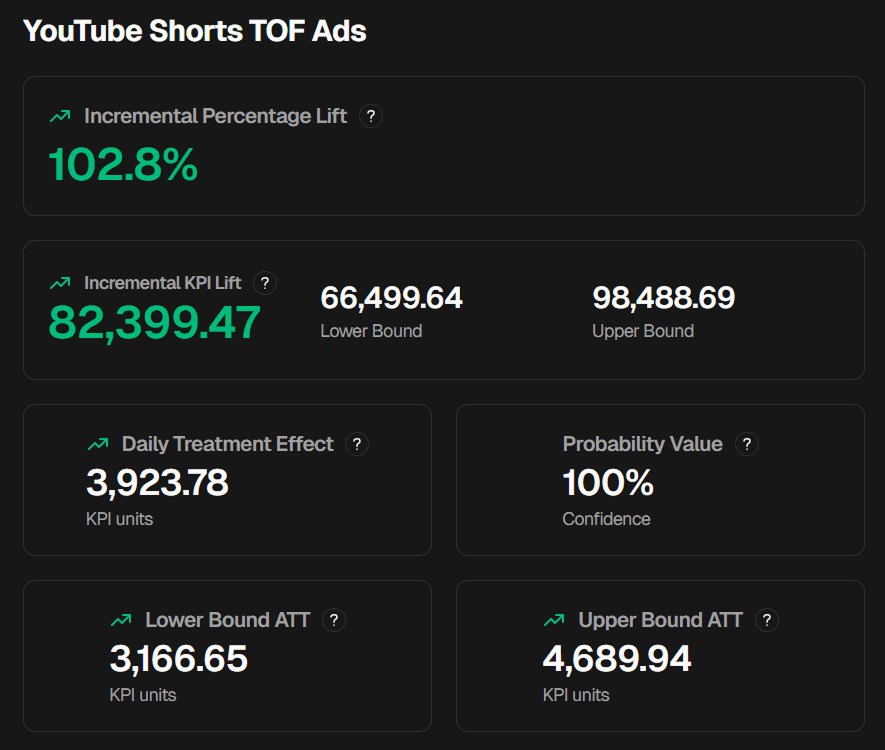Click the 98,488.69 upper bound value

click(x=664, y=298)
